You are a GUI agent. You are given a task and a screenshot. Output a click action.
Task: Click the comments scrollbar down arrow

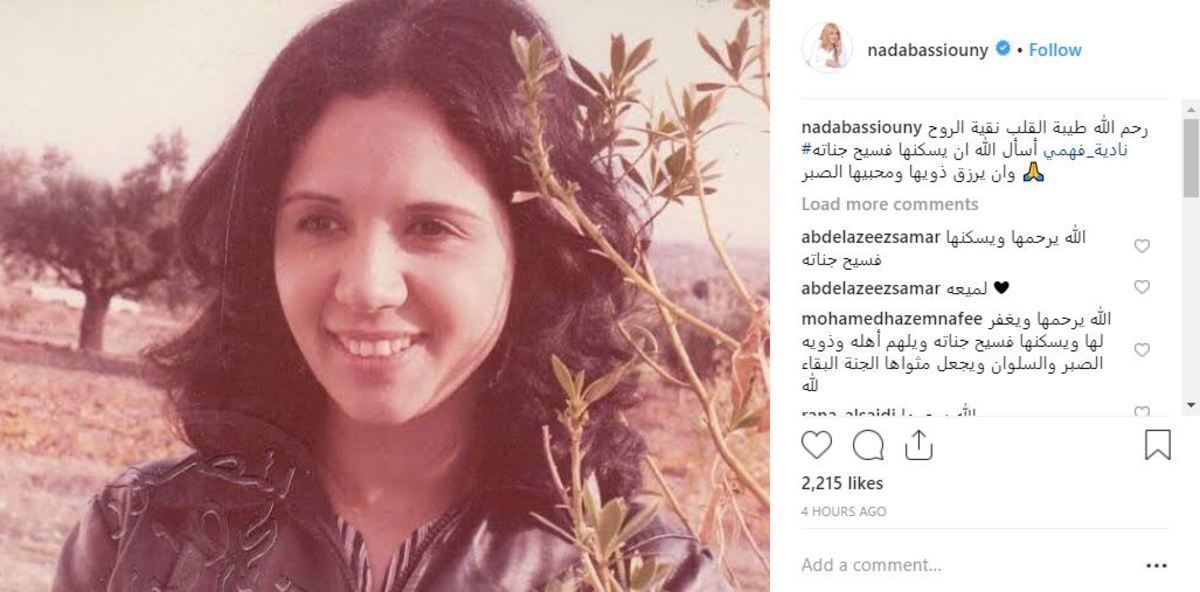[x=1190, y=404]
